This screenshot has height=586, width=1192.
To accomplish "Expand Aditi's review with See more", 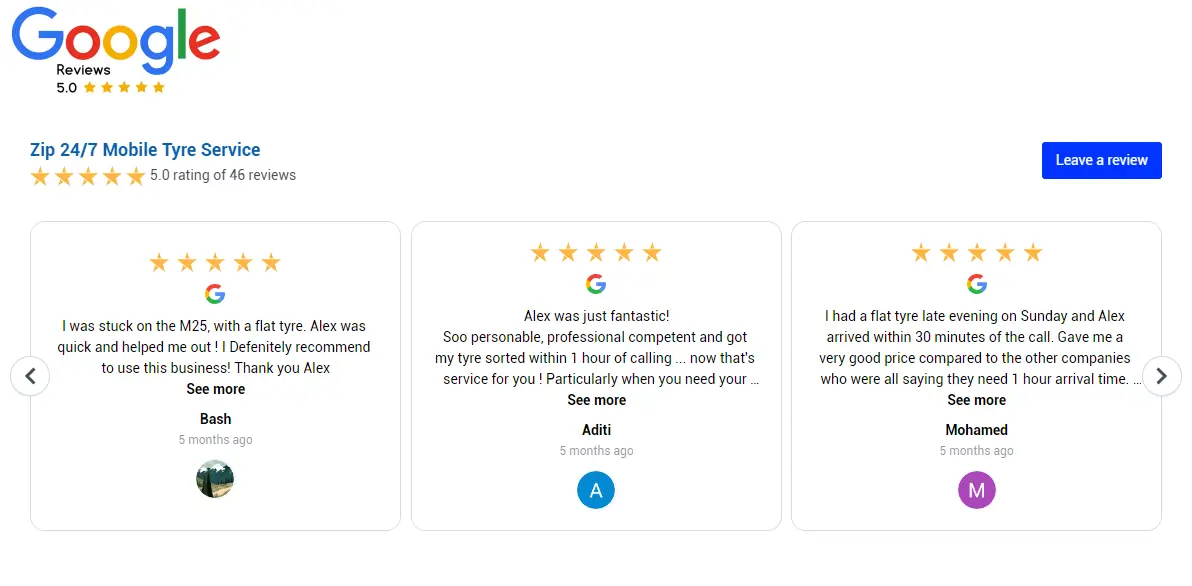I will point(596,400).
